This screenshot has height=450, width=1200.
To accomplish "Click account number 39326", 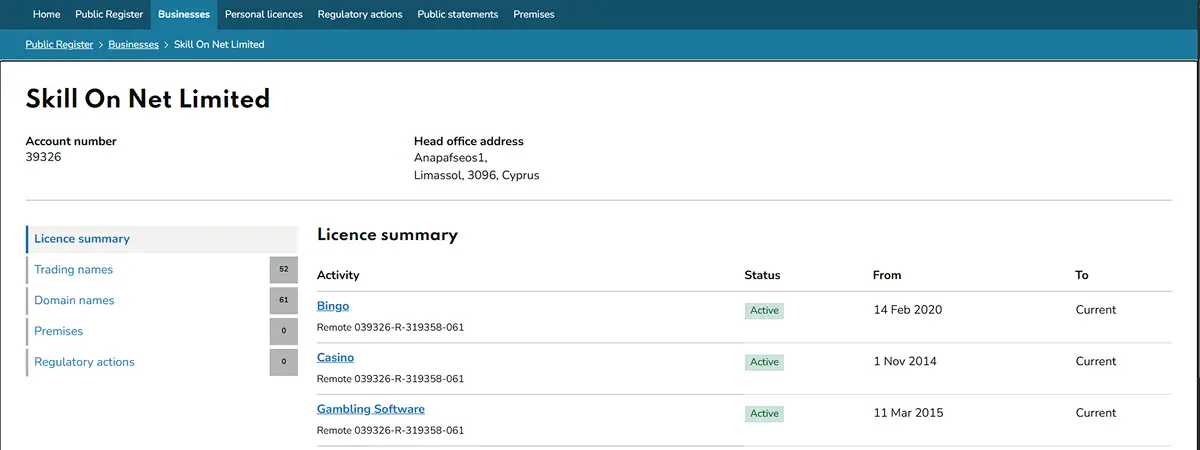I will point(44,157).
